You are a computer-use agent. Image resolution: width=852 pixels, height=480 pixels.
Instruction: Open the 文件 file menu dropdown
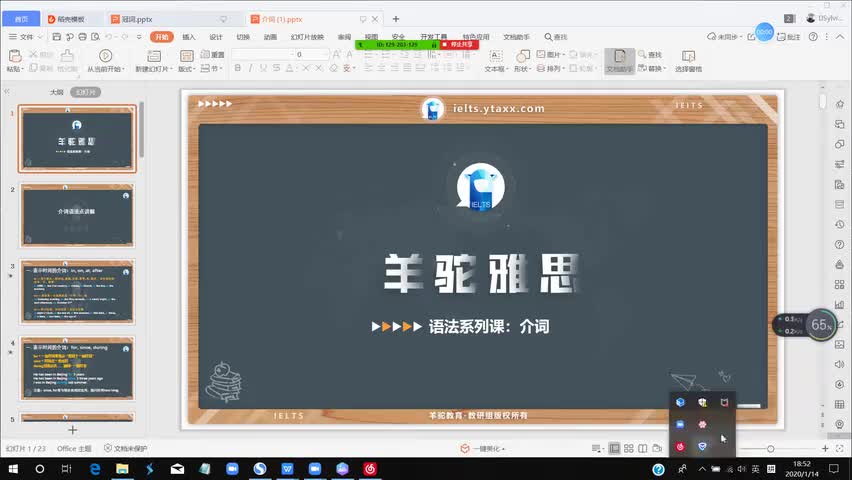click(x=26, y=37)
